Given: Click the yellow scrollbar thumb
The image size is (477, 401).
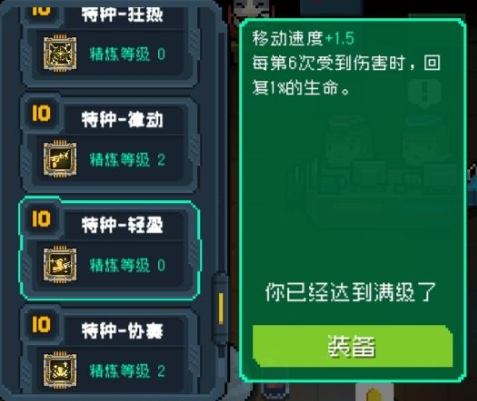Looking at the screenshot, I should point(221,308).
